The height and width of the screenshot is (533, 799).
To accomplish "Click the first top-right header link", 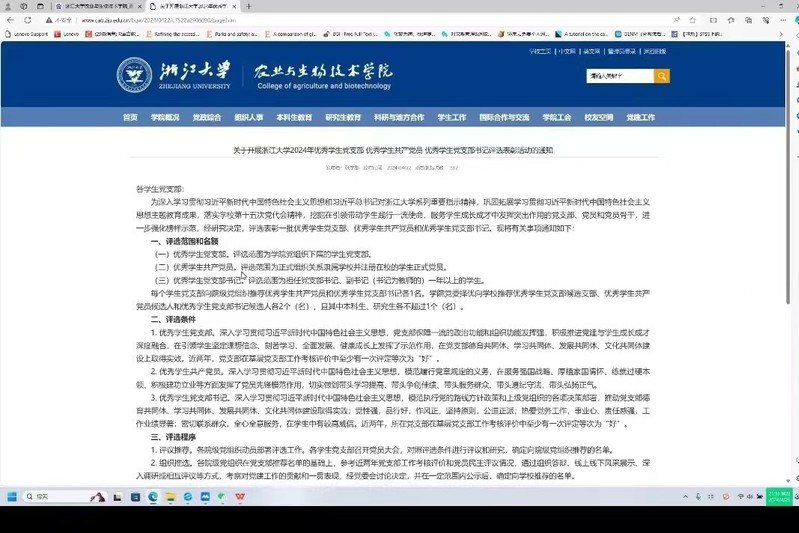I will point(540,51).
